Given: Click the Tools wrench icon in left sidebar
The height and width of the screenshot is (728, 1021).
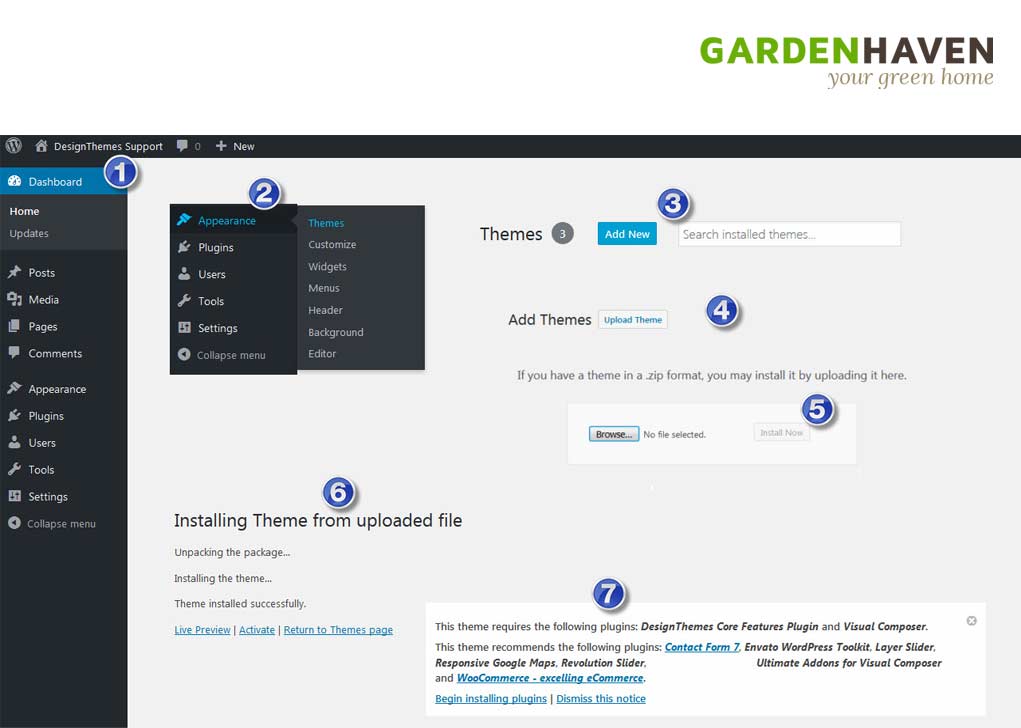Looking at the screenshot, I should [x=14, y=469].
